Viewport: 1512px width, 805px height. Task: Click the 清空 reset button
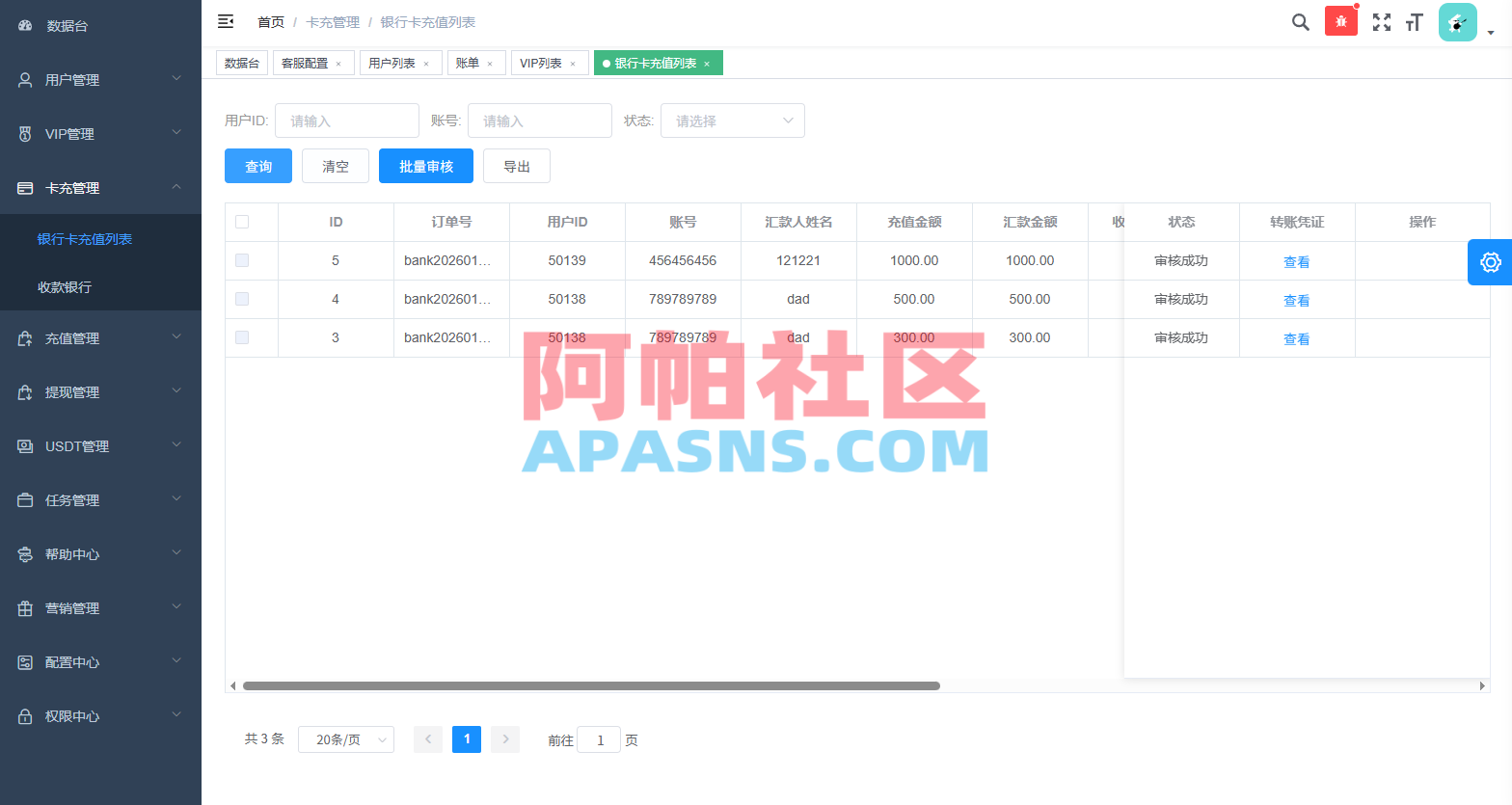[336, 166]
